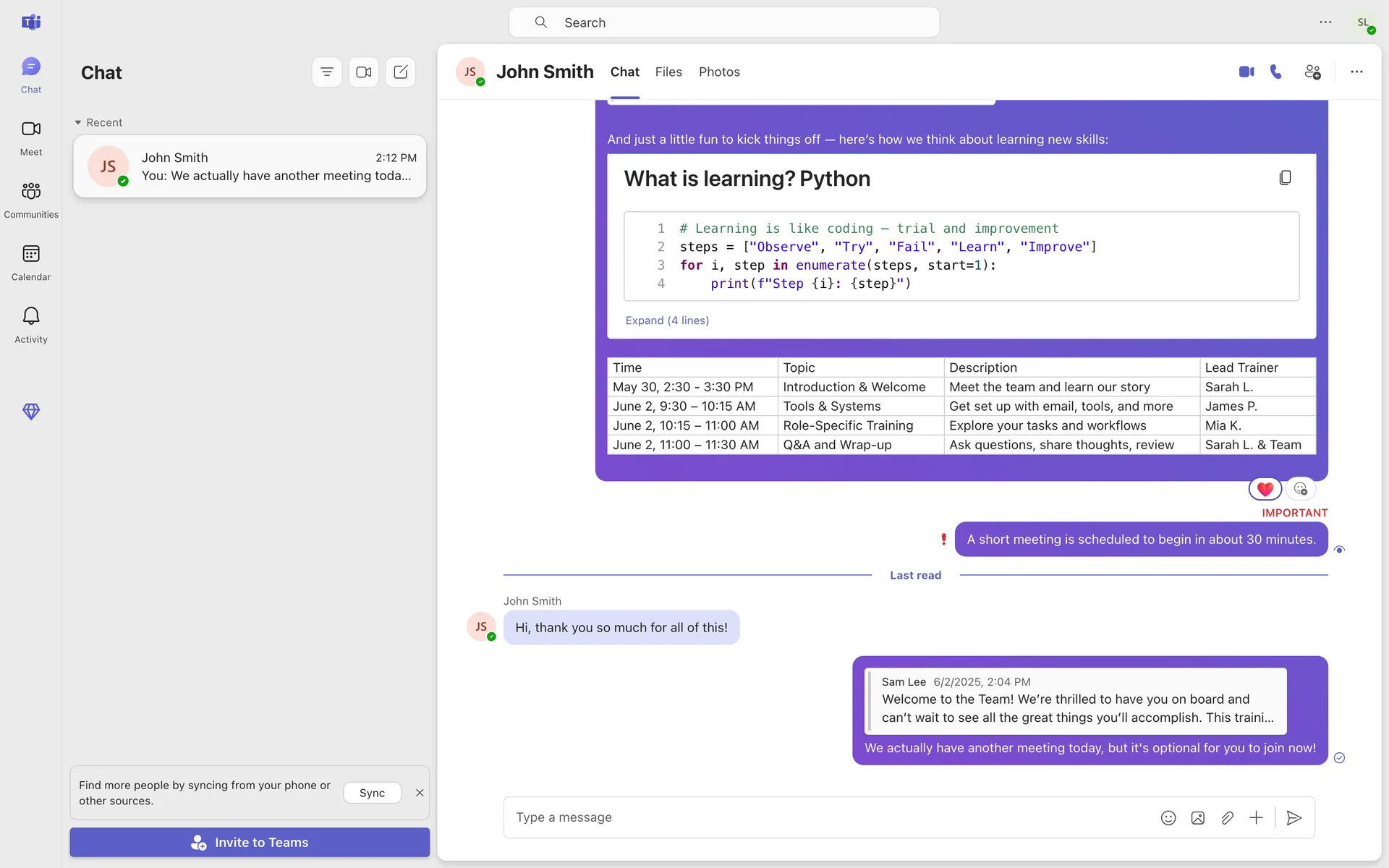1389x868 pixels.
Task: Toggle the heart reaction on message
Action: click(1265, 490)
